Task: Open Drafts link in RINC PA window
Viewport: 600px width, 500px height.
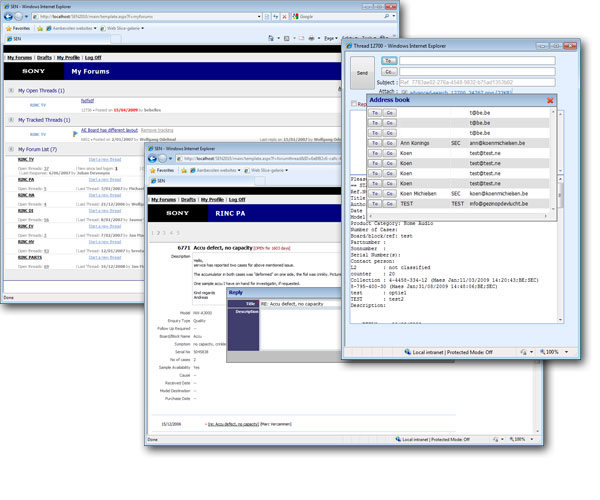Action: [188, 200]
